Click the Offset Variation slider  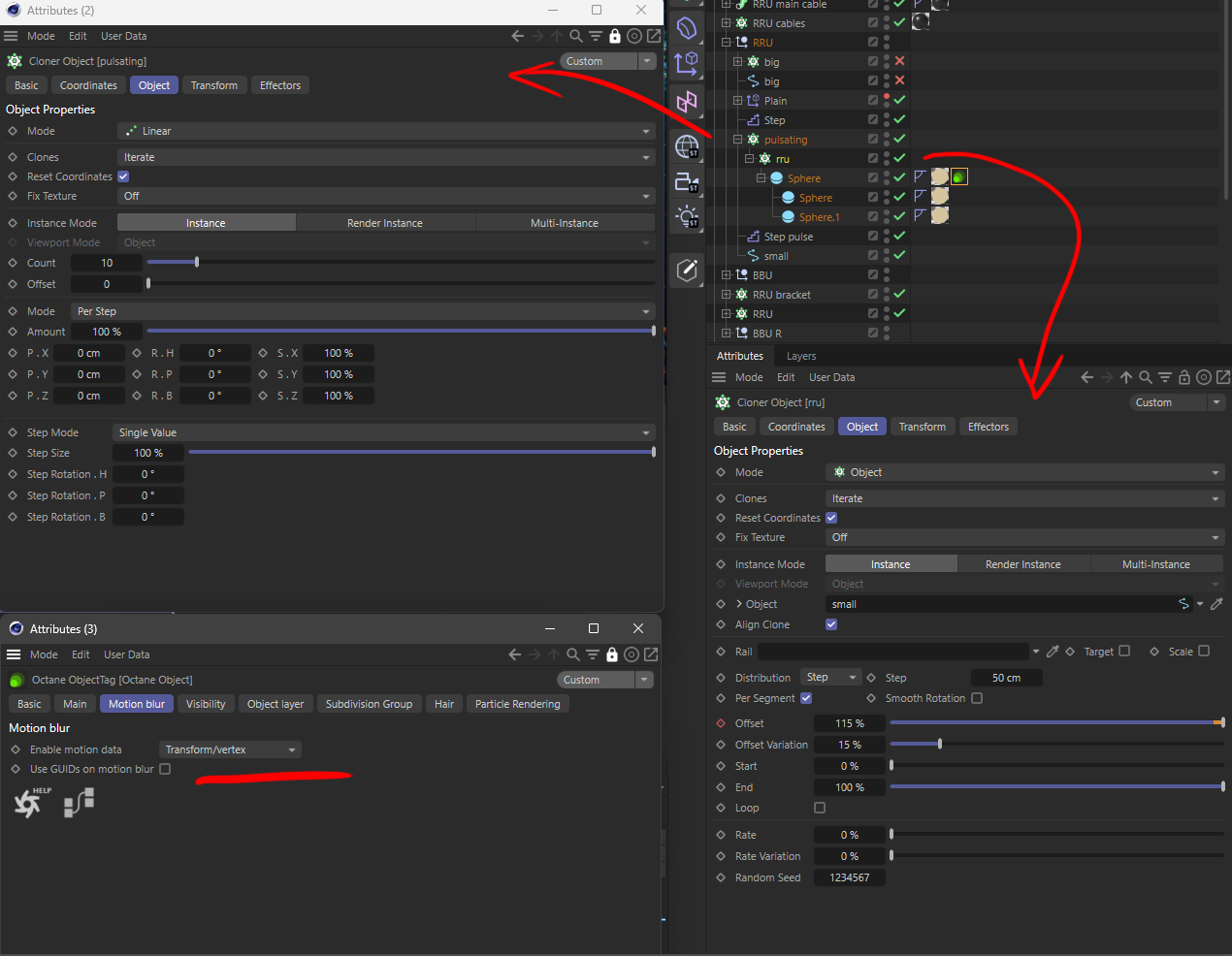pos(1056,745)
